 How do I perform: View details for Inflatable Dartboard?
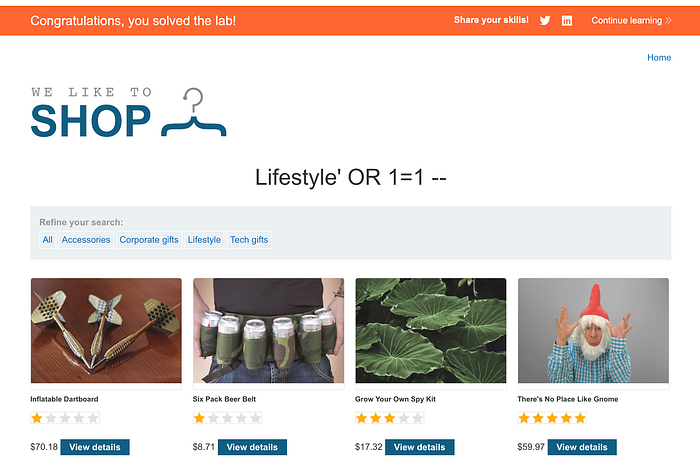[x=95, y=447]
